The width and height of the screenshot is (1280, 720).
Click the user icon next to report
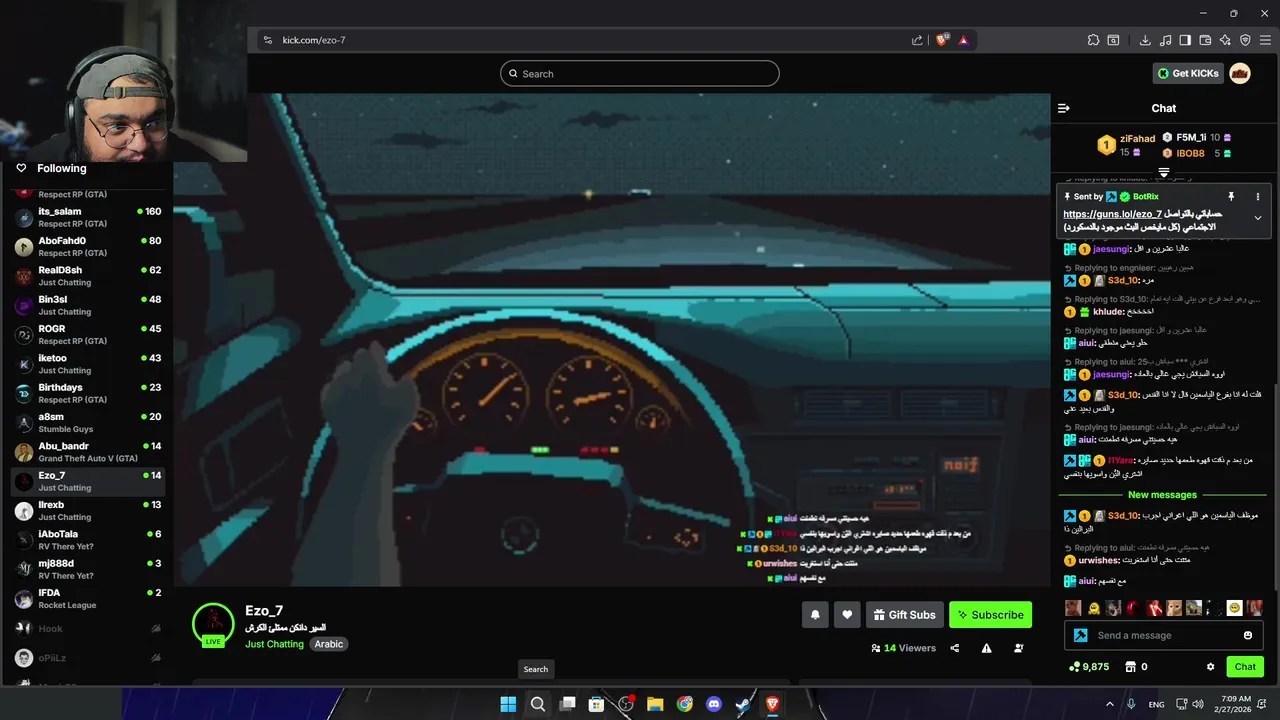click(x=1019, y=648)
